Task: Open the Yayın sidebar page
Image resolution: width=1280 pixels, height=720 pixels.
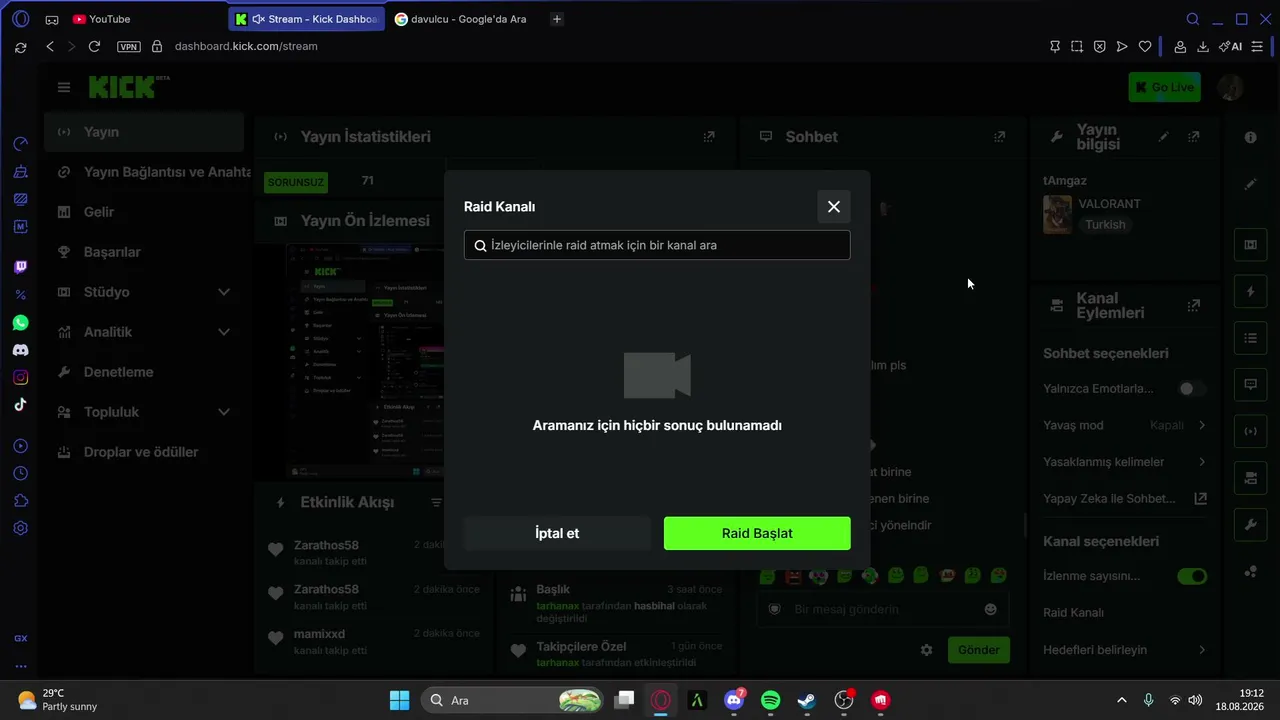Action: (x=144, y=132)
